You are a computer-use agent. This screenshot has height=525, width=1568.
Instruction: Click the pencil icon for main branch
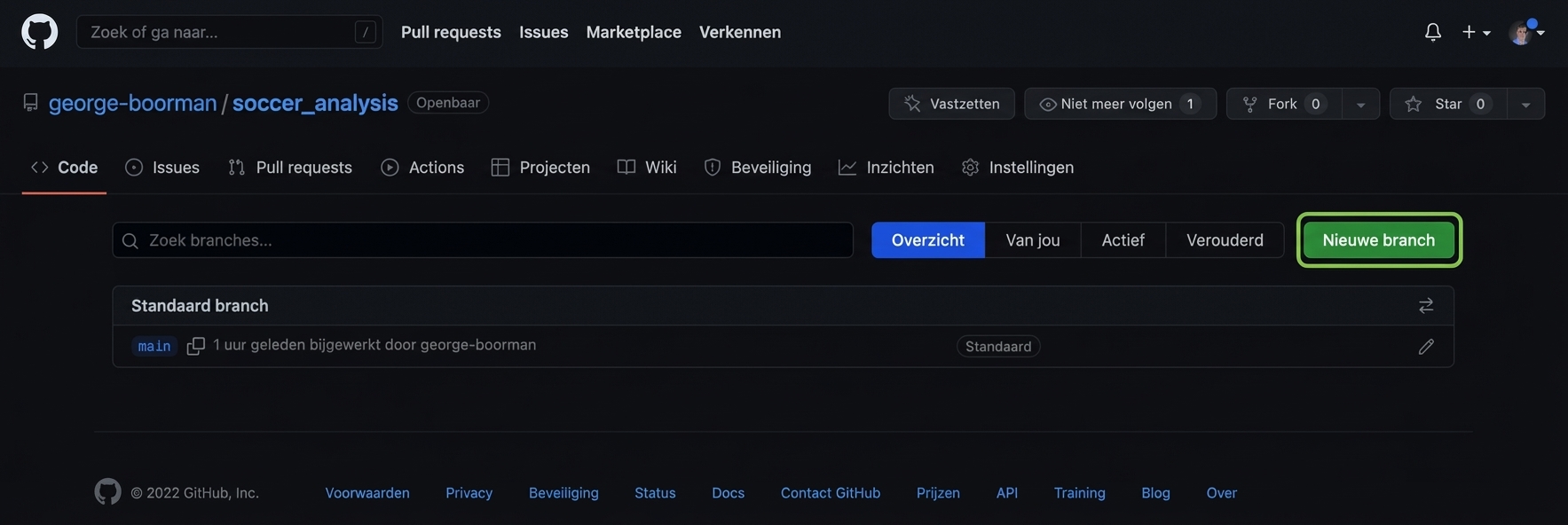click(1425, 347)
